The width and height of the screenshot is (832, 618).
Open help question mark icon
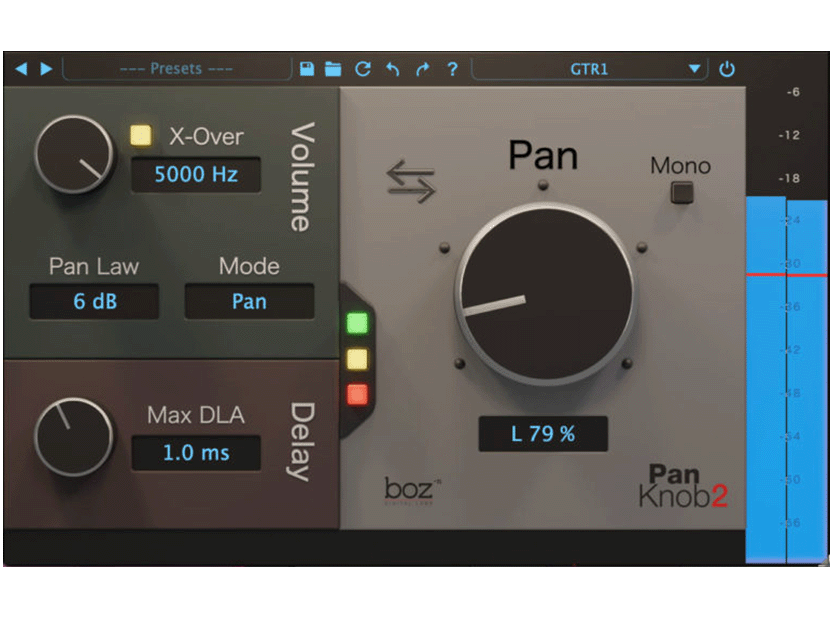[x=452, y=69]
